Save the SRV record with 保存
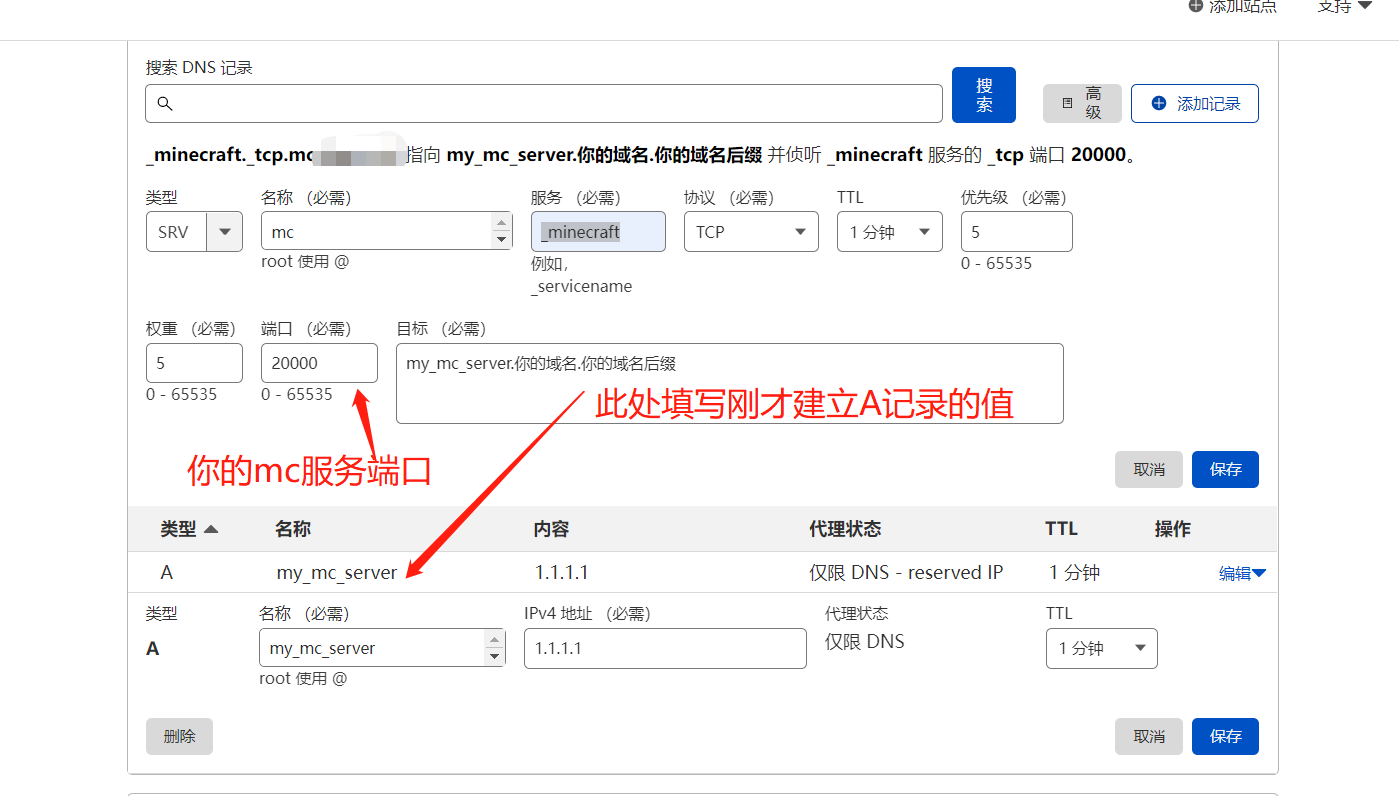The image size is (1399, 796). click(x=1225, y=469)
